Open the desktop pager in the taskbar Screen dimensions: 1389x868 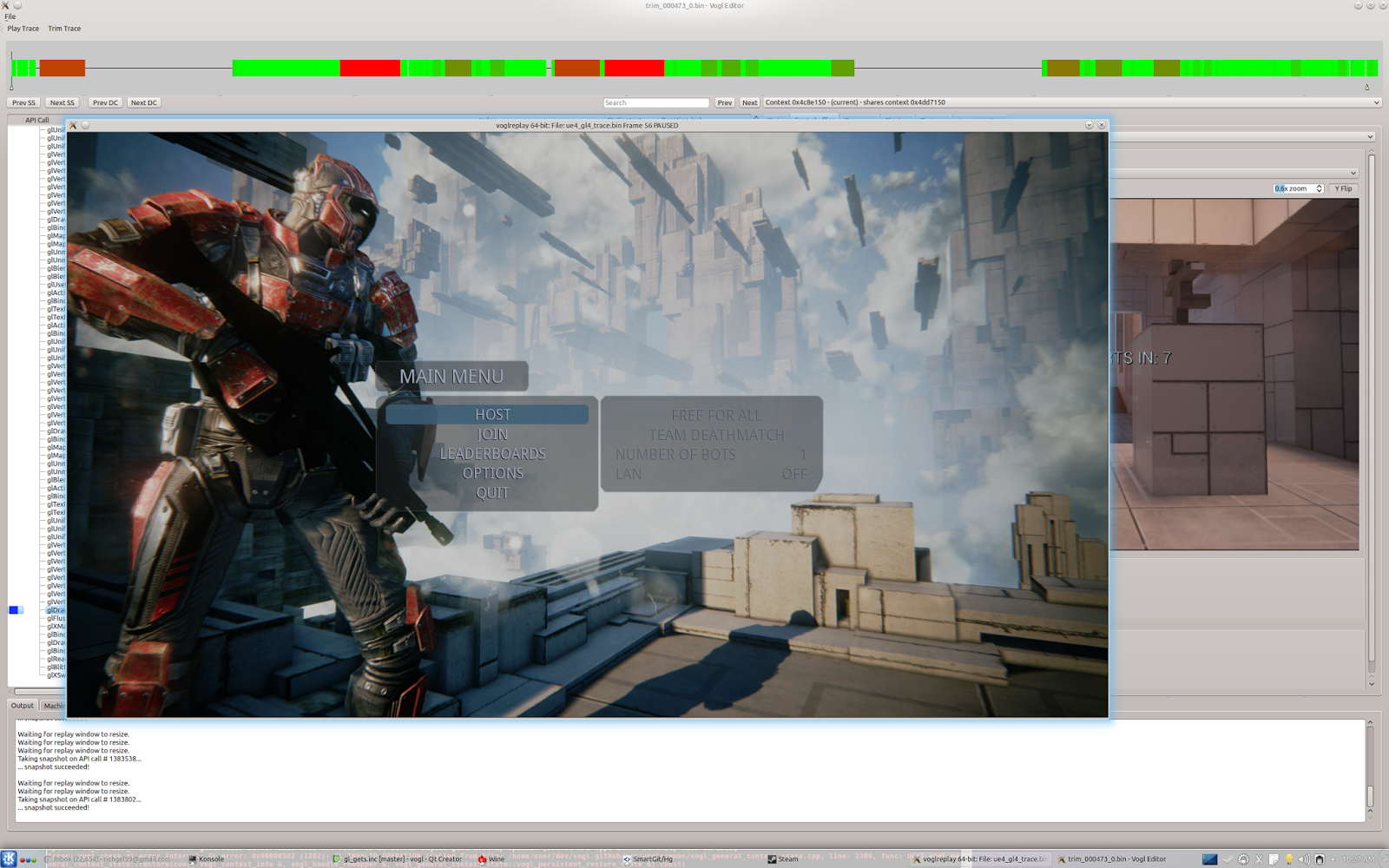tap(1209, 859)
